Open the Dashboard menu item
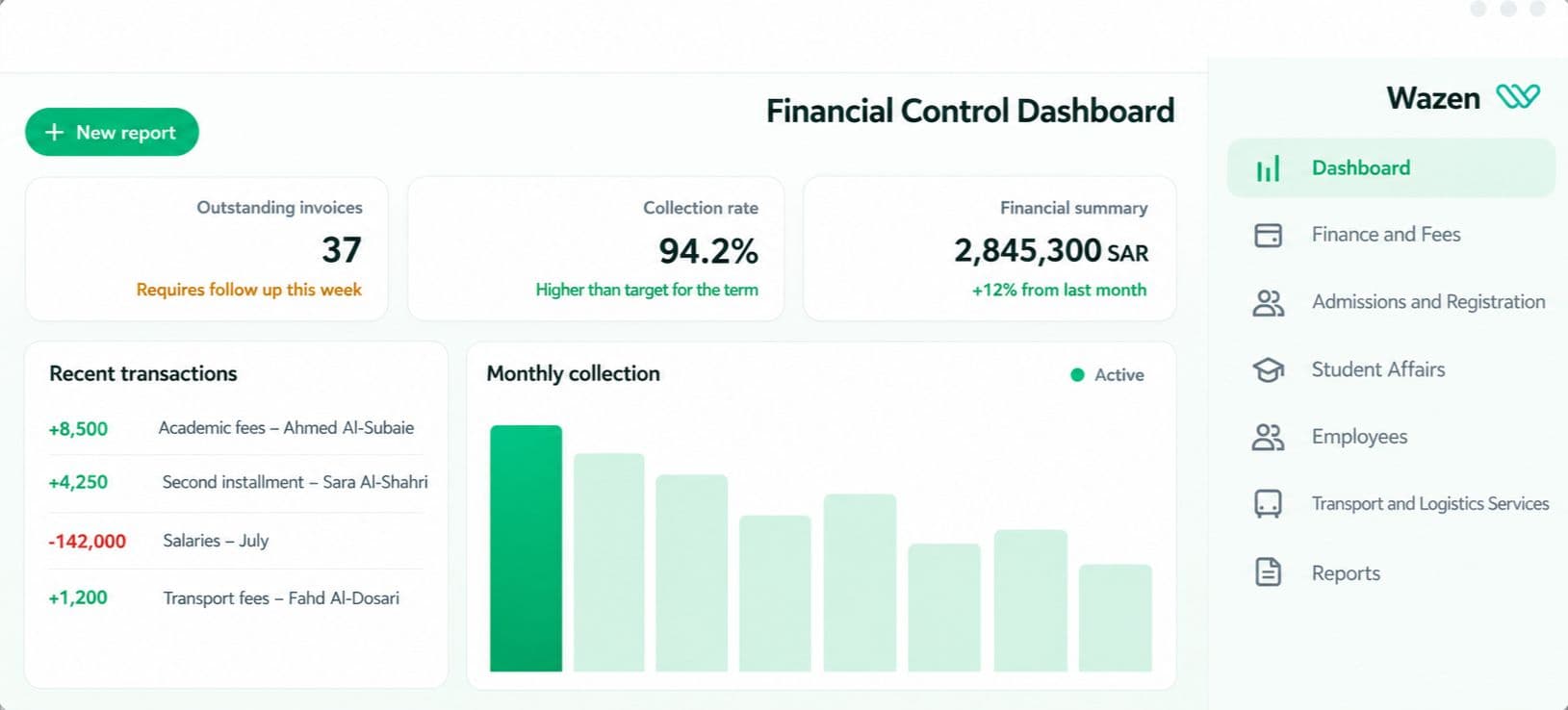The width and height of the screenshot is (1568, 710). coord(1391,167)
